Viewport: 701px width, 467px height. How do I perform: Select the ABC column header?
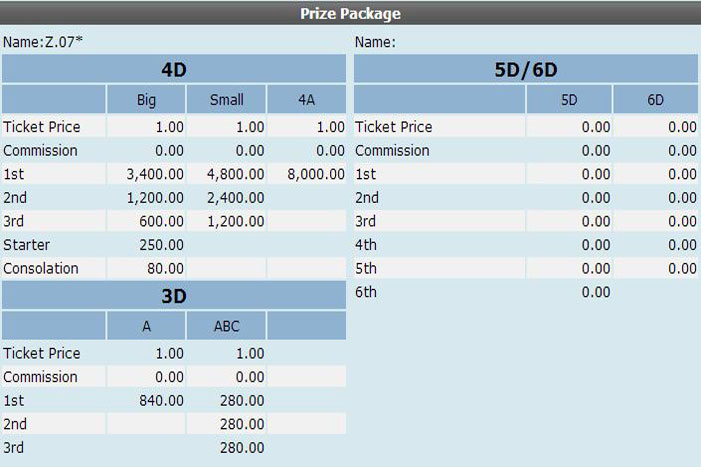click(226, 326)
